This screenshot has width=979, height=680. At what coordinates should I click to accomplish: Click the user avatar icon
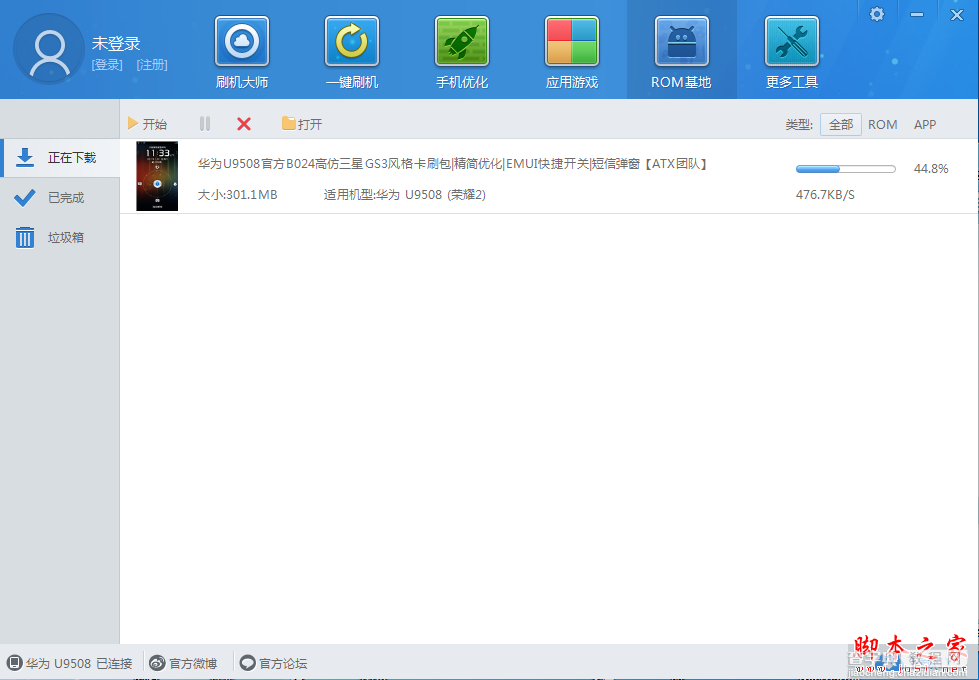49,49
